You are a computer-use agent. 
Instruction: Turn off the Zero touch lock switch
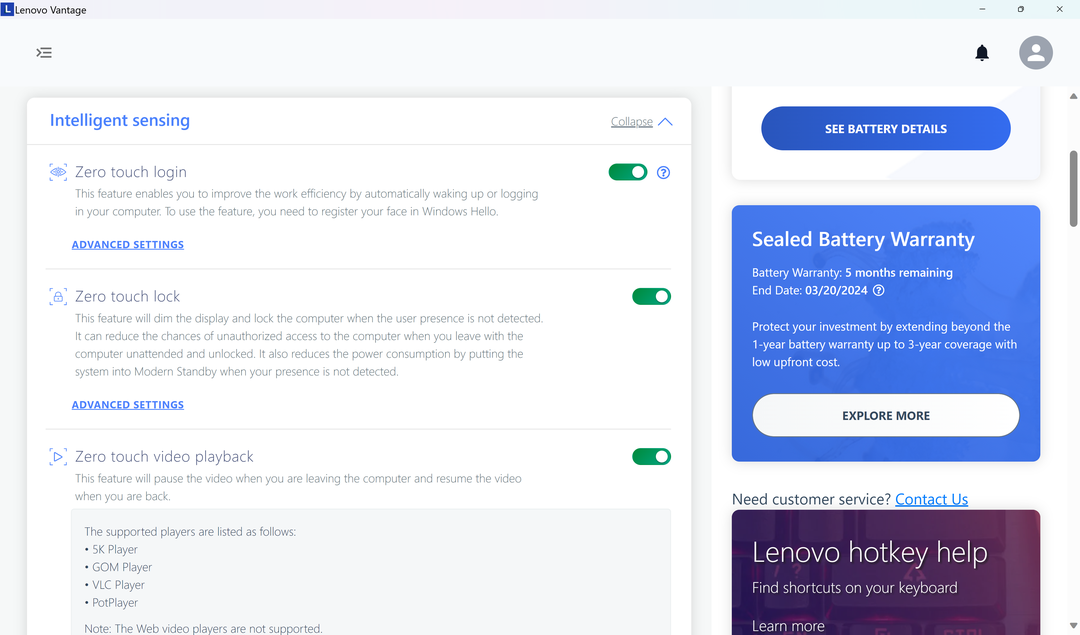pyautogui.click(x=651, y=297)
